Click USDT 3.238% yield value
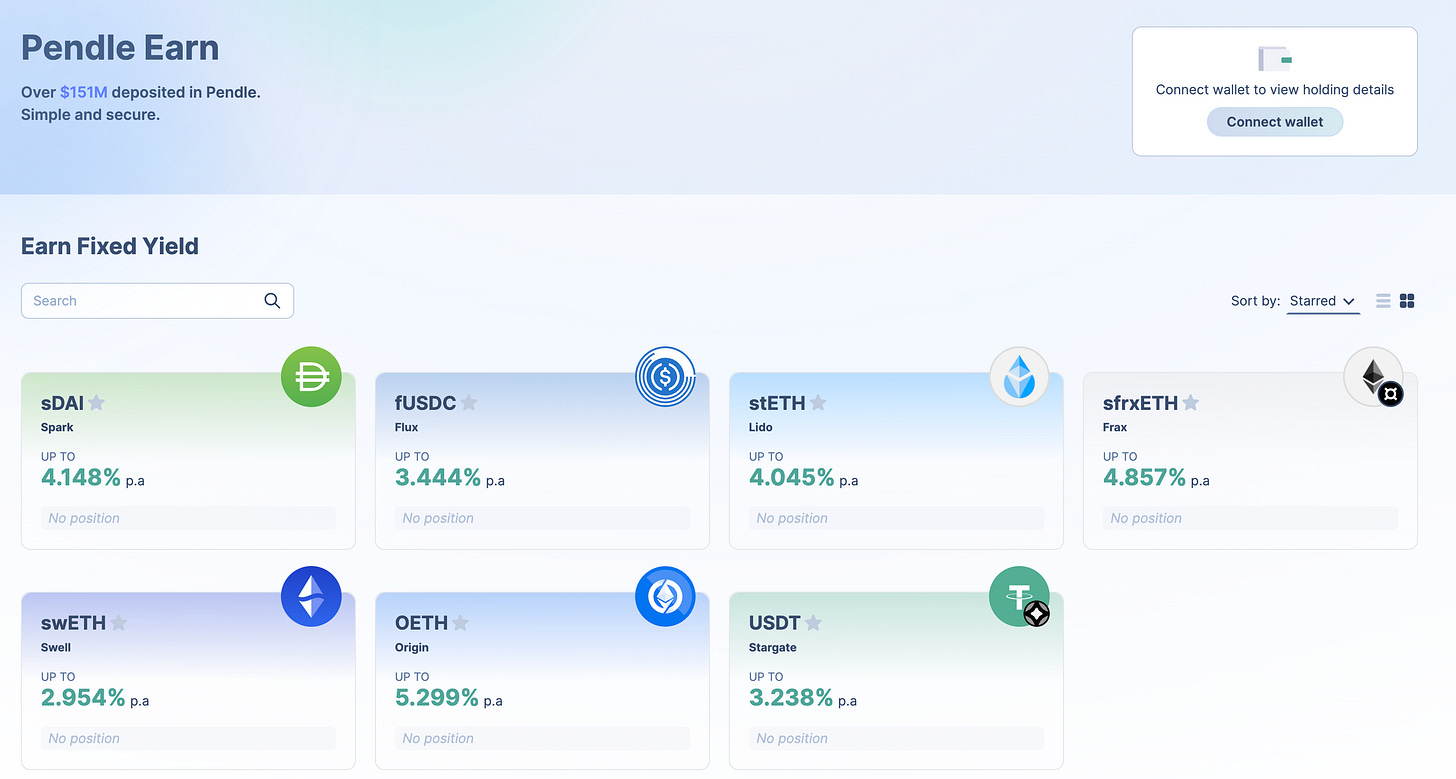 pyautogui.click(x=791, y=698)
